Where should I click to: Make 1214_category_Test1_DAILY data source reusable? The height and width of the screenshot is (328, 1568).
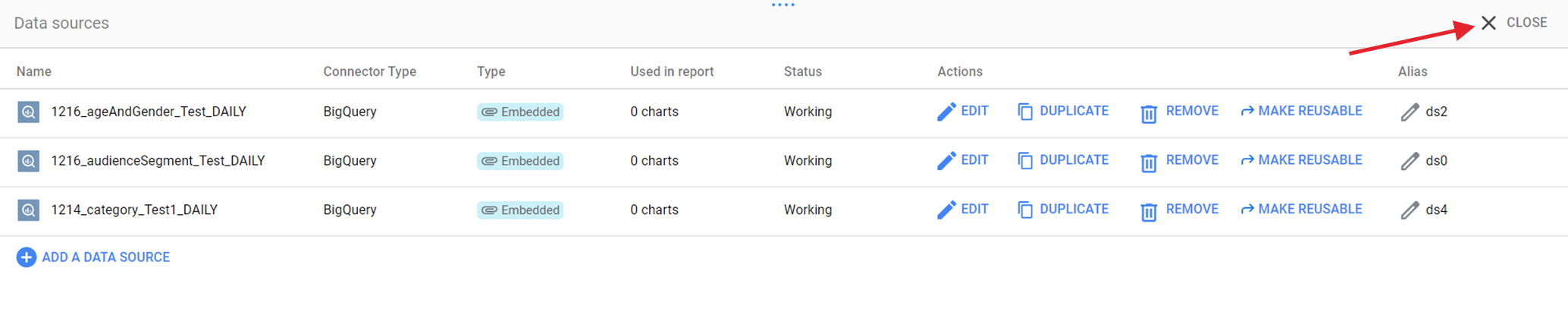1301,210
